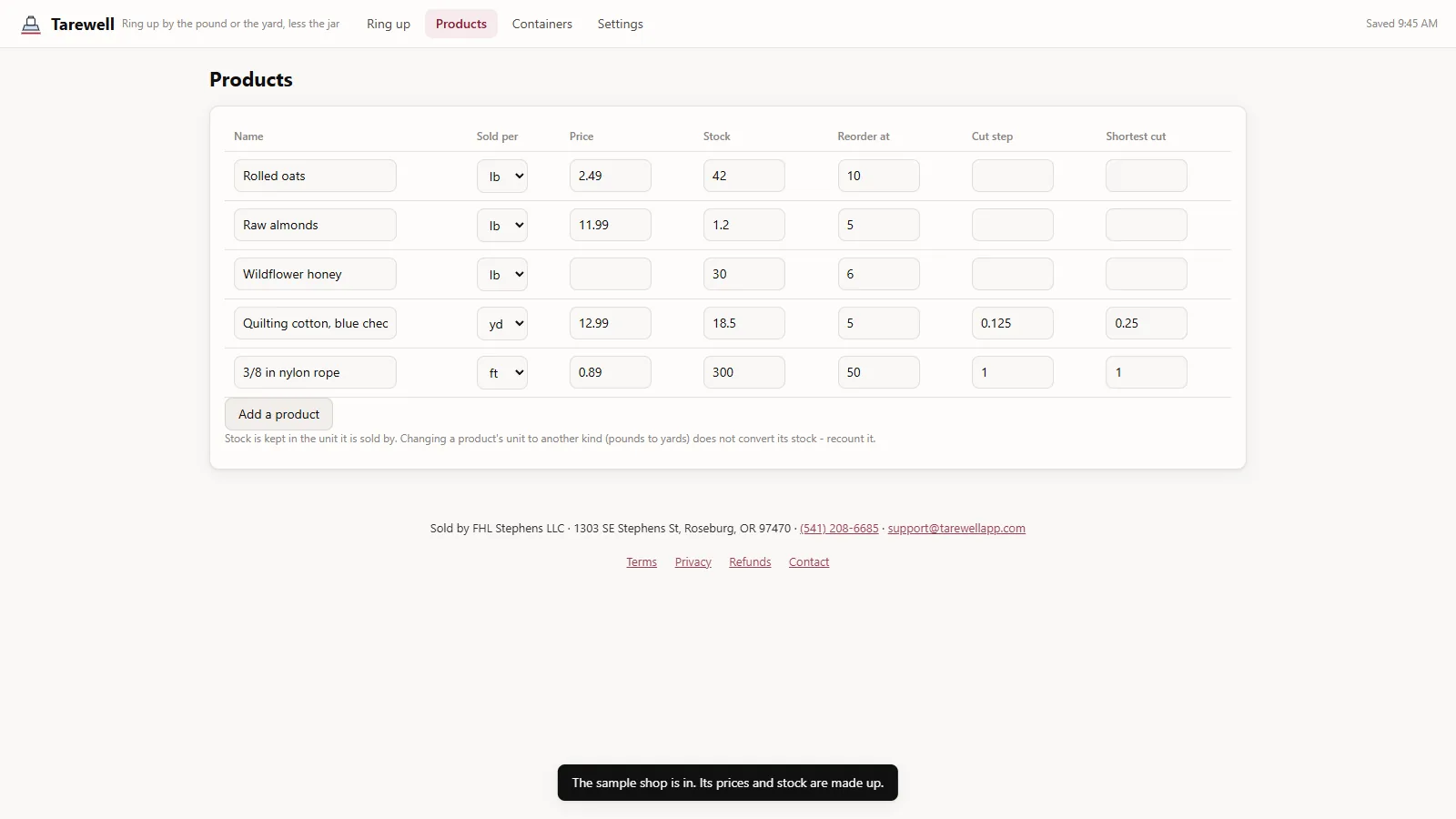Viewport: 1456px width, 819px height.
Task: Click the Wildflower honey stock field 30
Action: [x=744, y=274]
